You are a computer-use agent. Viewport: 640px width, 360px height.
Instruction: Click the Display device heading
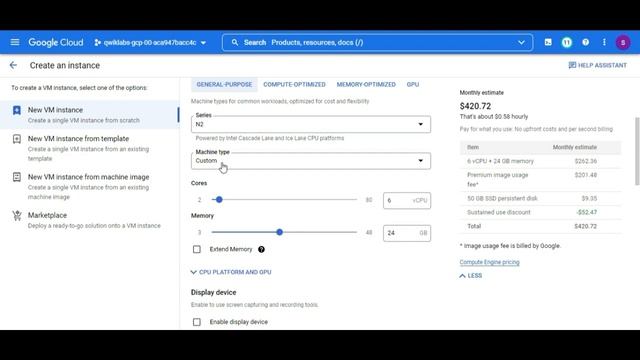coord(213,292)
